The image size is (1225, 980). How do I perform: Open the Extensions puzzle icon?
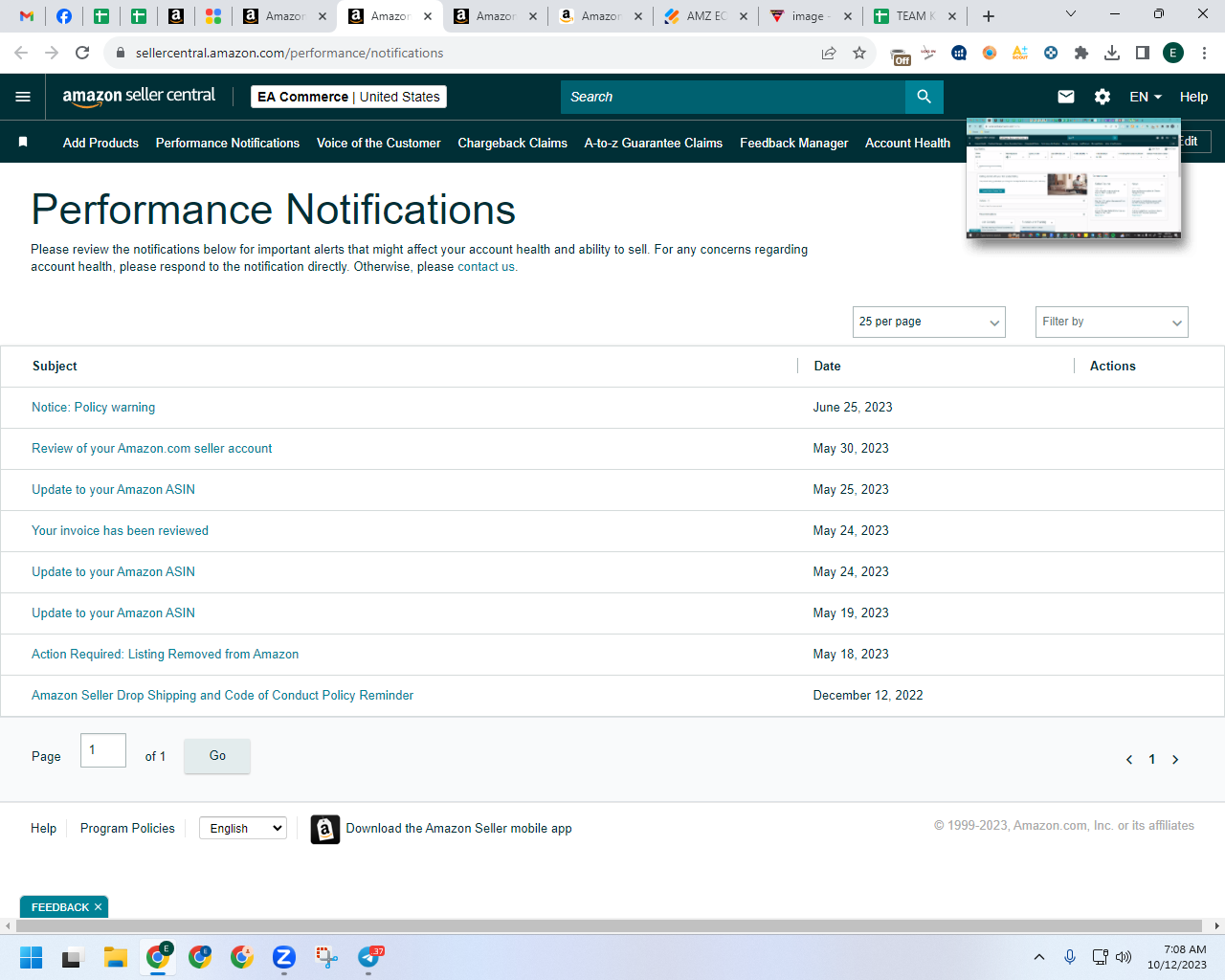pos(1081,53)
